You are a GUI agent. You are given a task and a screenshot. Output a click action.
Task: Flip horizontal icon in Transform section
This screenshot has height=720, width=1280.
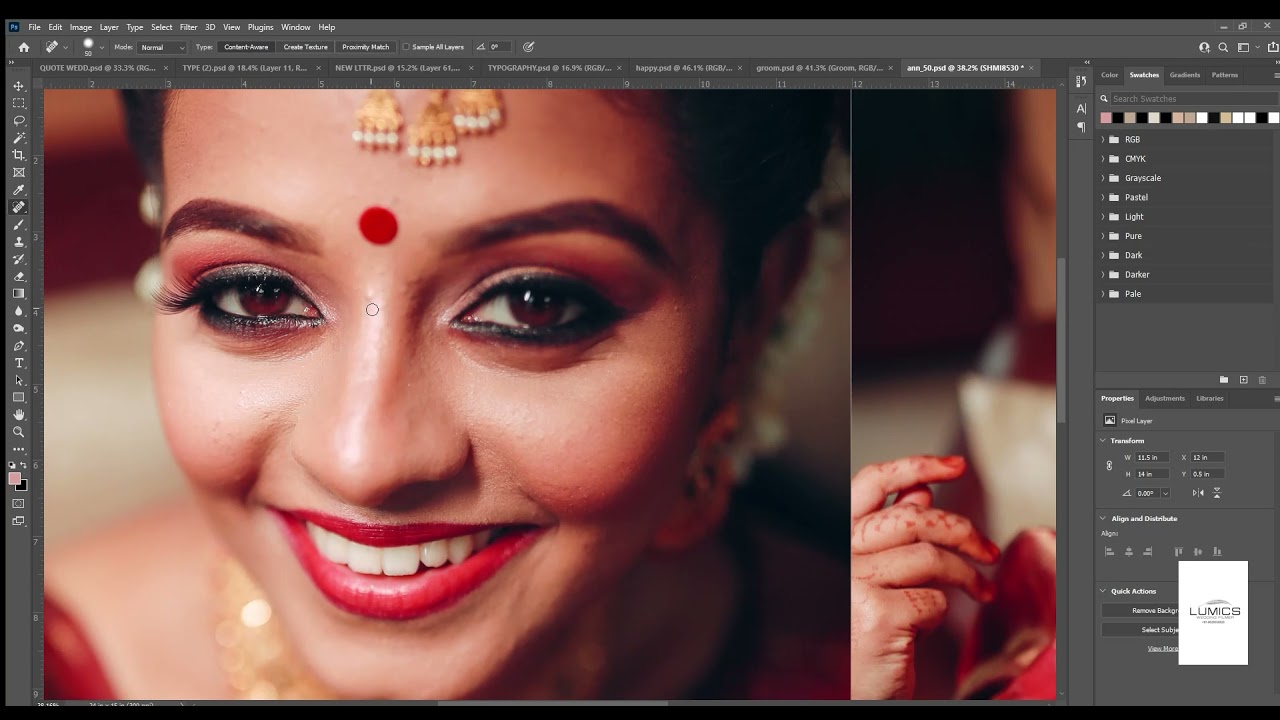(x=1198, y=493)
